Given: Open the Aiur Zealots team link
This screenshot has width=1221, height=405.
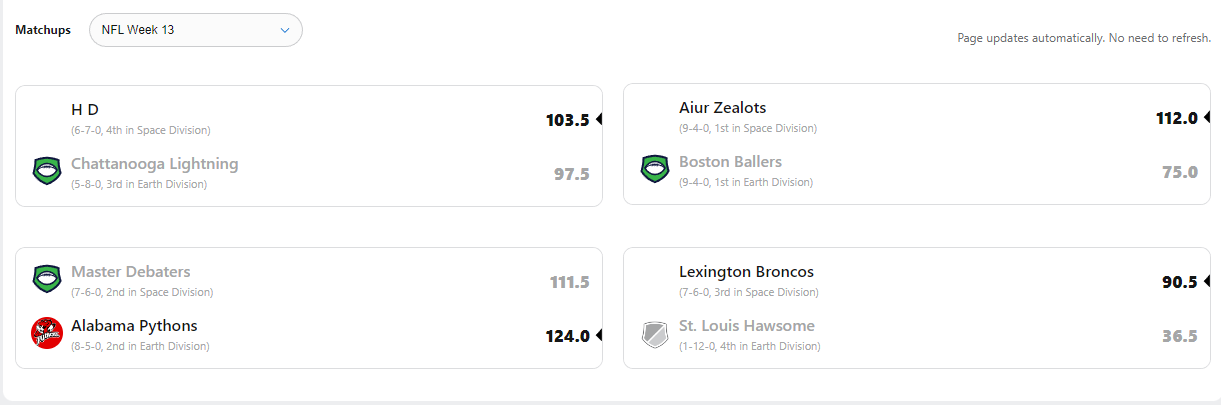Looking at the screenshot, I should click(722, 108).
